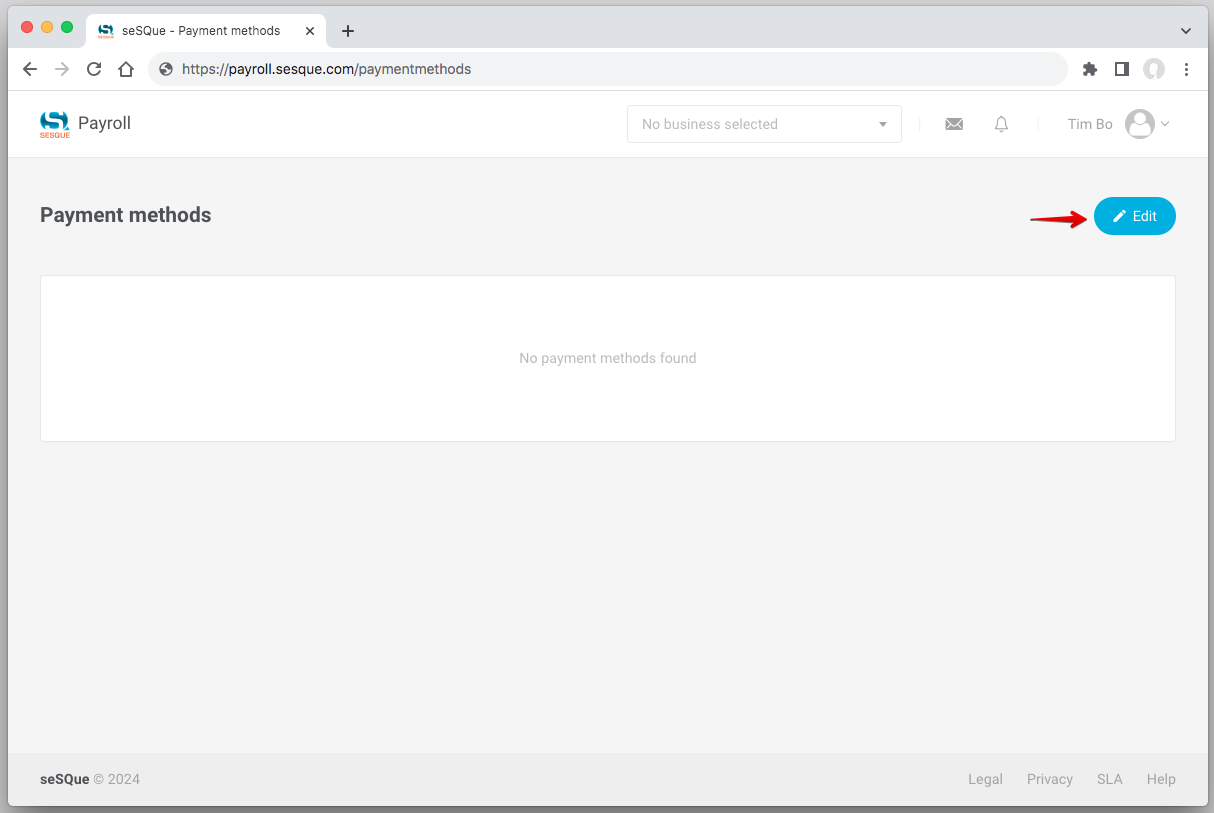Open the Legal footer link
1214x813 pixels.
coord(985,779)
